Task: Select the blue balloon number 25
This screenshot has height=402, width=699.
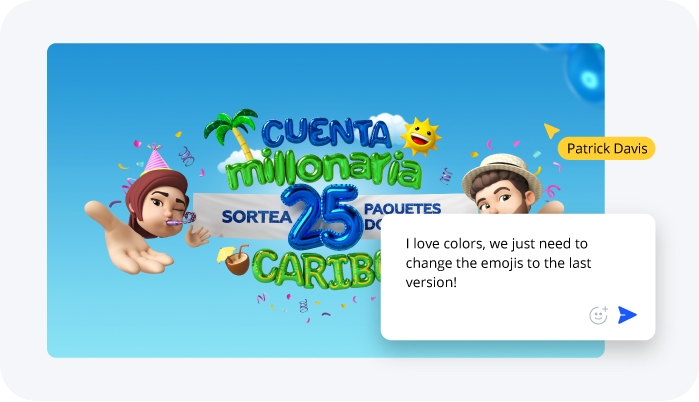Action: tap(323, 217)
